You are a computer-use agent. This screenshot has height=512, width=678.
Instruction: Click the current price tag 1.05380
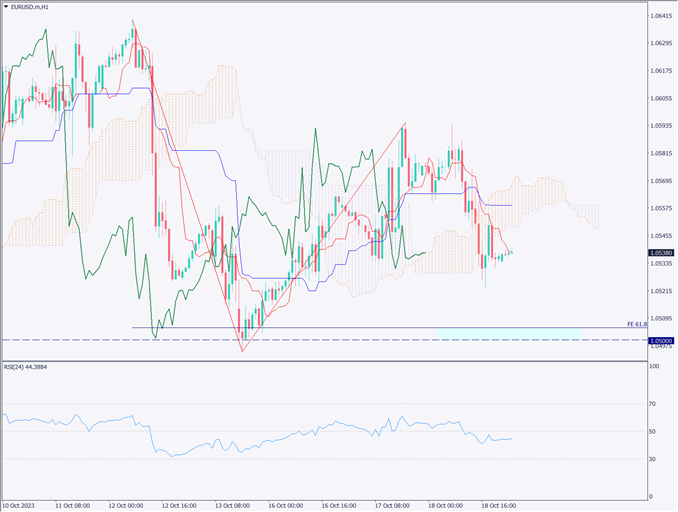pos(660,253)
